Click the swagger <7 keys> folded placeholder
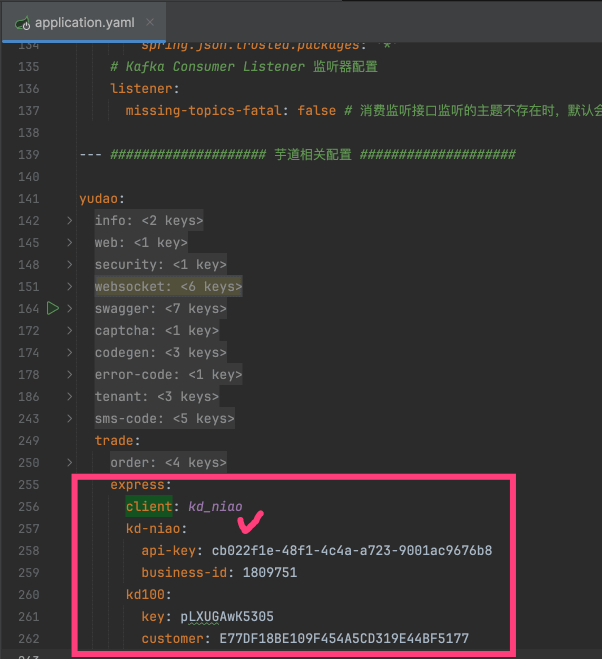This screenshot has width=602, height=659. point(194,308)
